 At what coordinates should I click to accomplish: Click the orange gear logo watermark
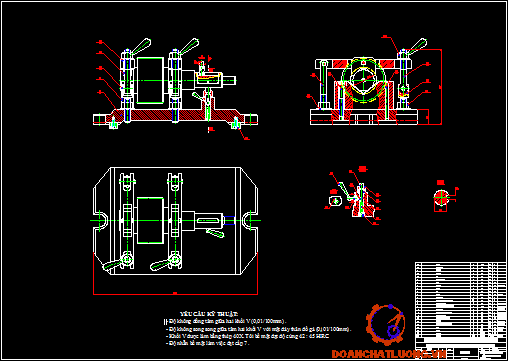385,324
